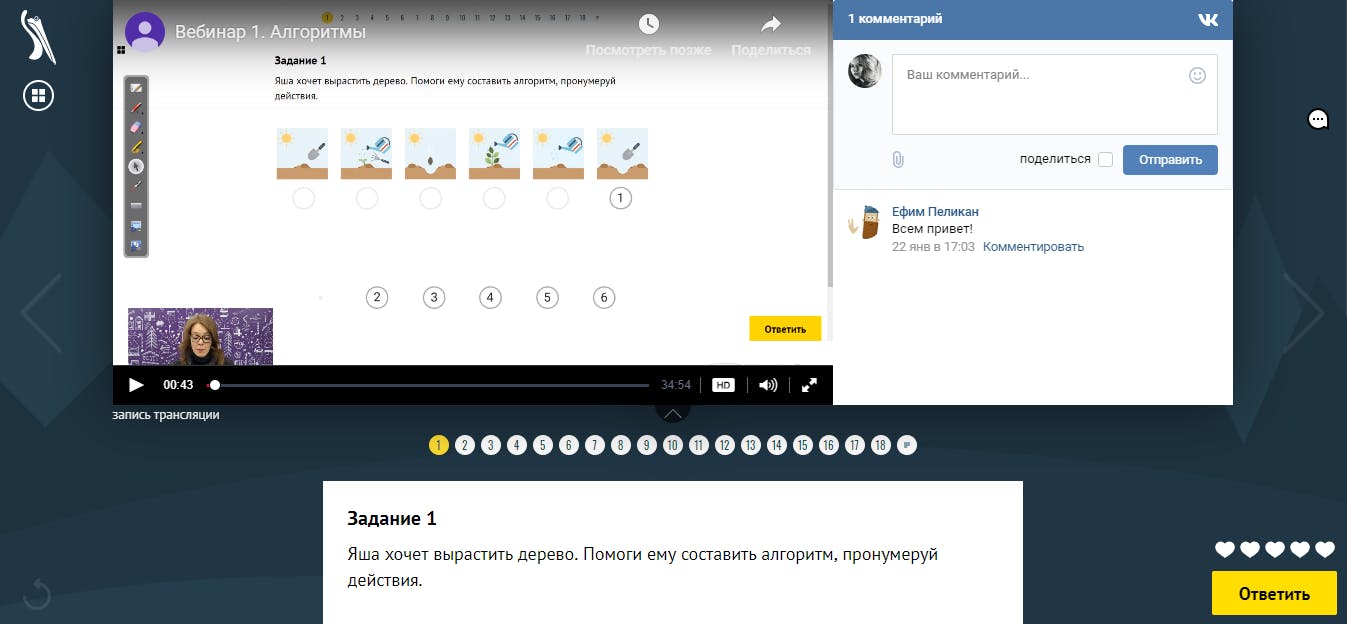This screenshot has width=1347, height=624.
Task: Tick the поделиться checkbox
Action: pyautogui.click(x=1105, y=160)
